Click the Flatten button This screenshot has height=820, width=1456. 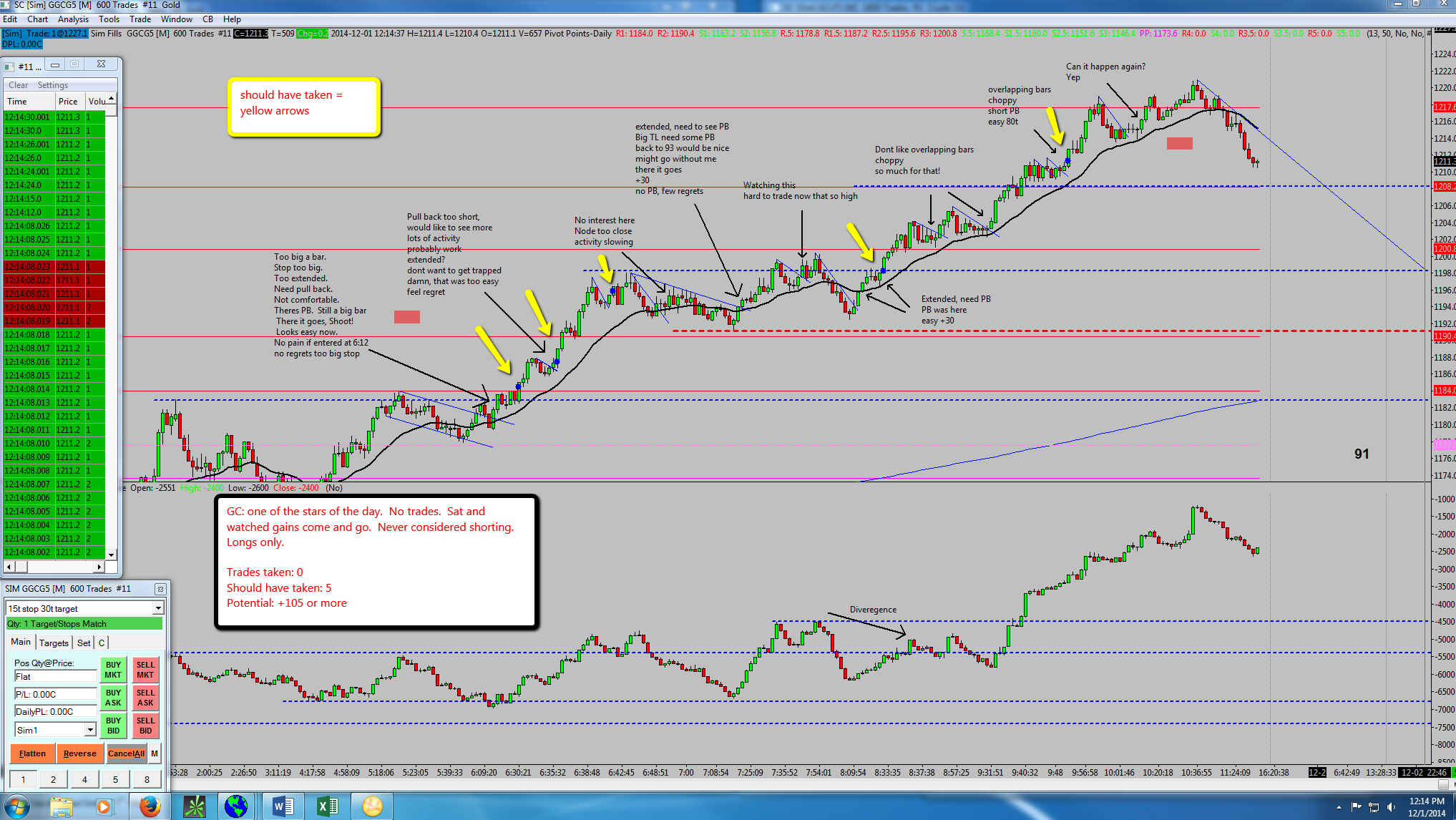[32, 753]
